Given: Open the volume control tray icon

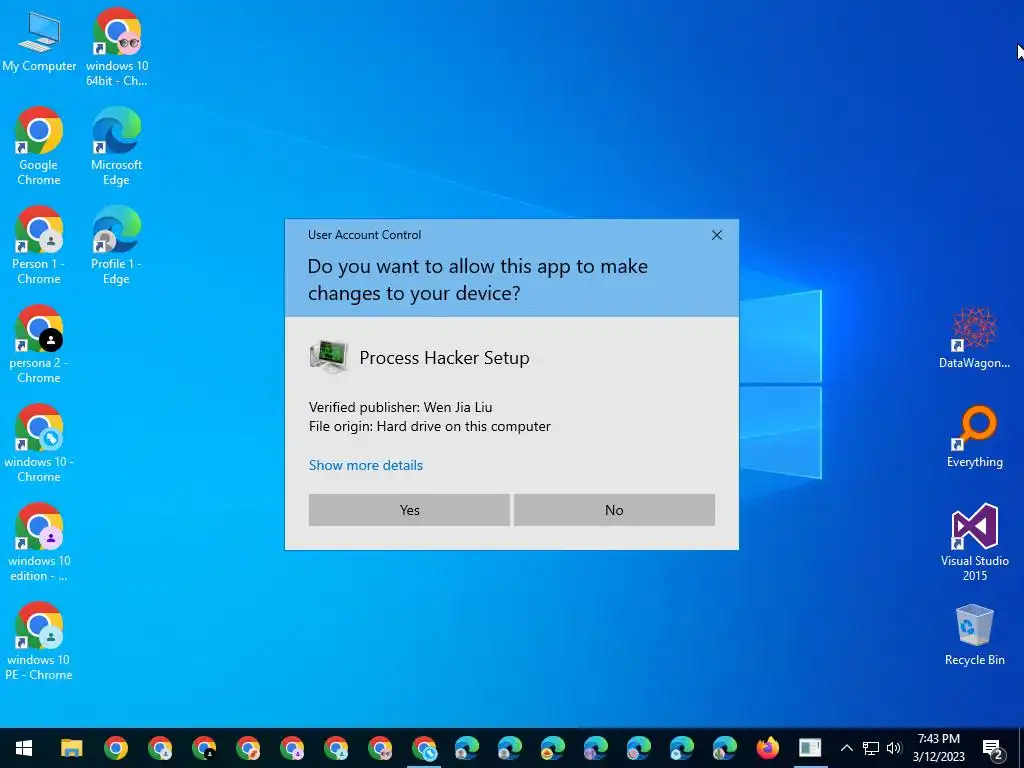Looking at the screenshot, I should 894,748.
